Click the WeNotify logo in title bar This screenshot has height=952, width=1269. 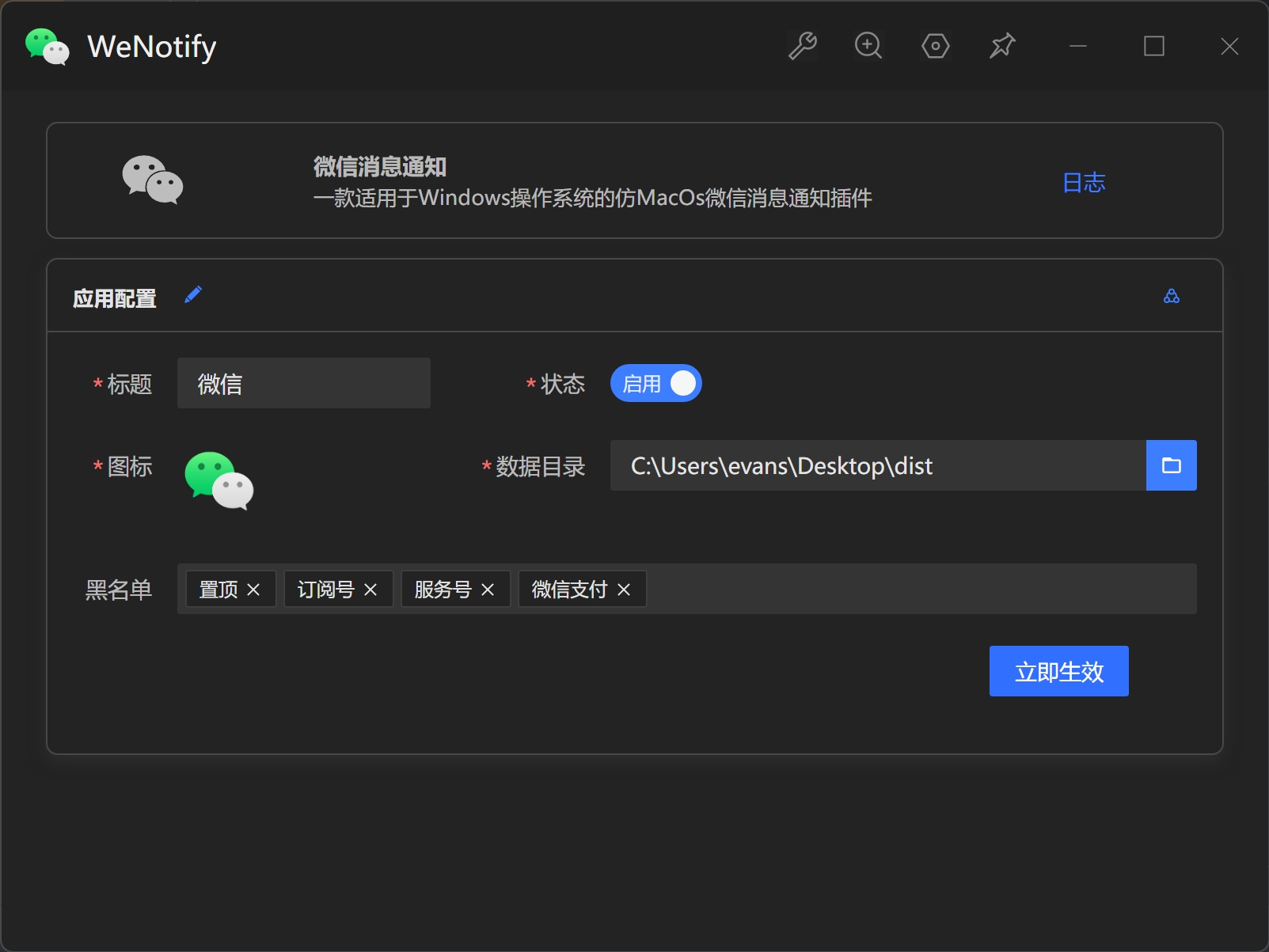(47, 47)
